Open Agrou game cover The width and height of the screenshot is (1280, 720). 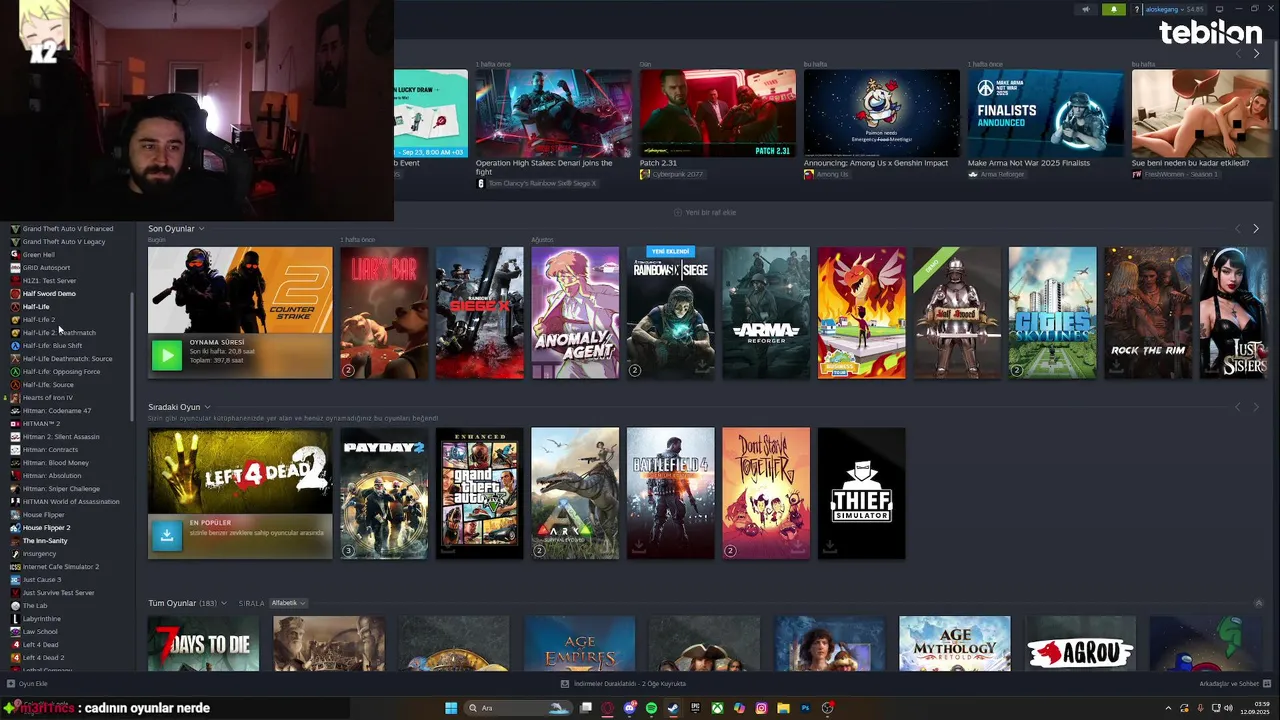(x=1080, y=644)
